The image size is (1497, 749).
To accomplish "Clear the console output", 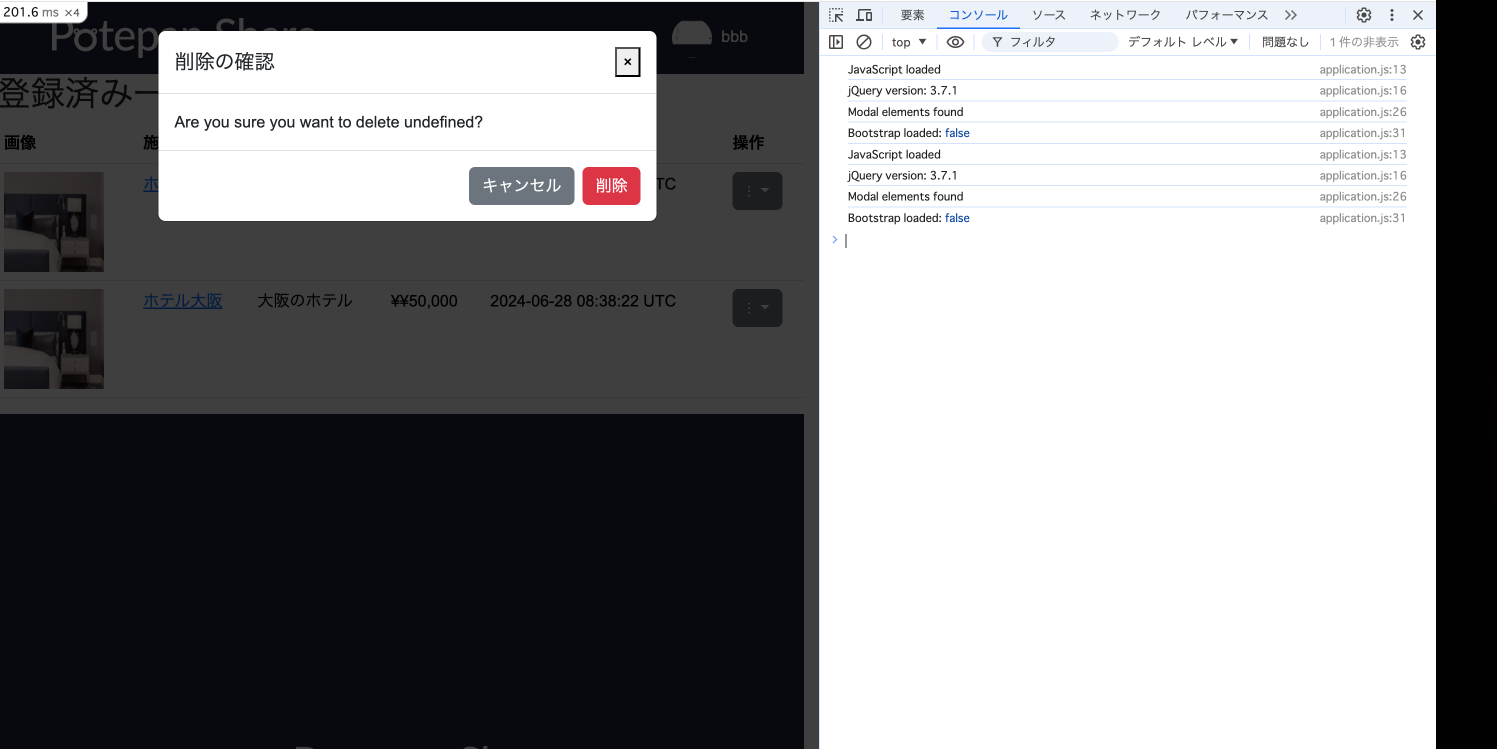I will 864,41.
